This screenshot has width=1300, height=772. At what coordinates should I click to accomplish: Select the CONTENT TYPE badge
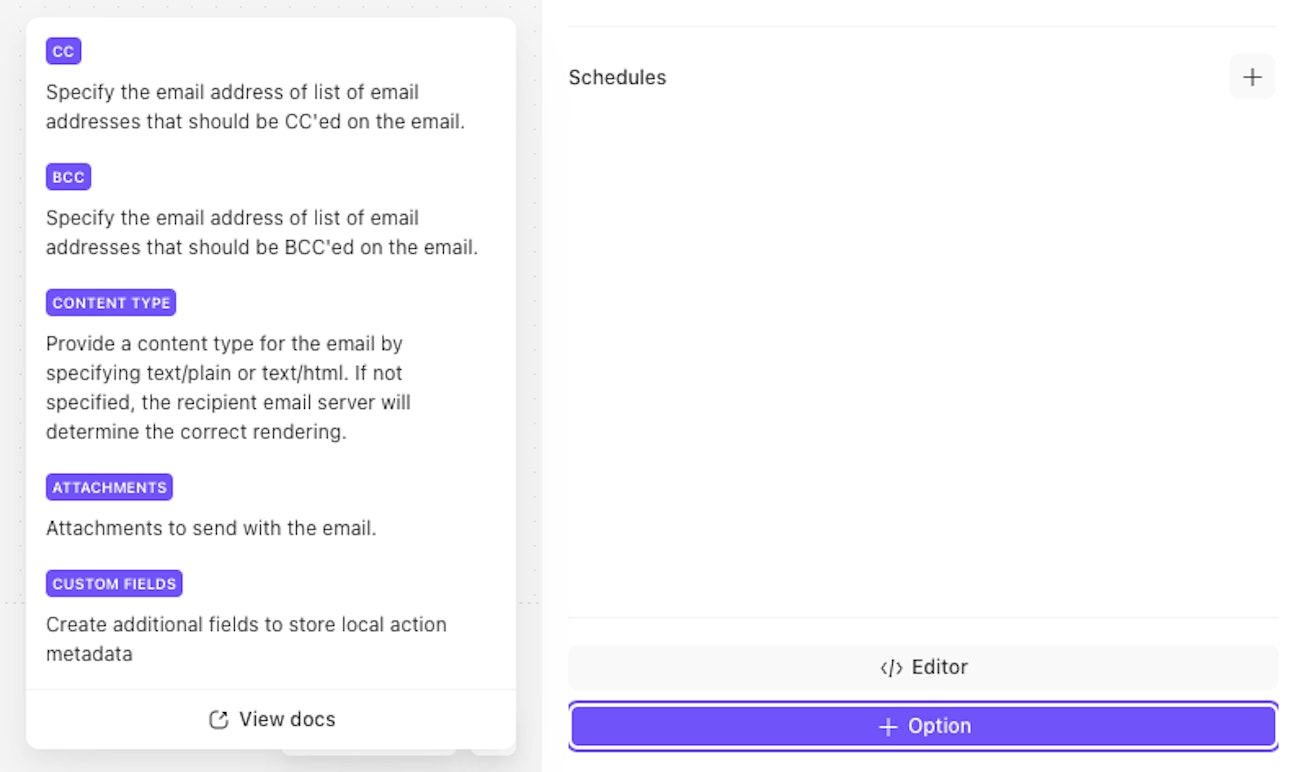pyautogui.click(x=111, y=303)
